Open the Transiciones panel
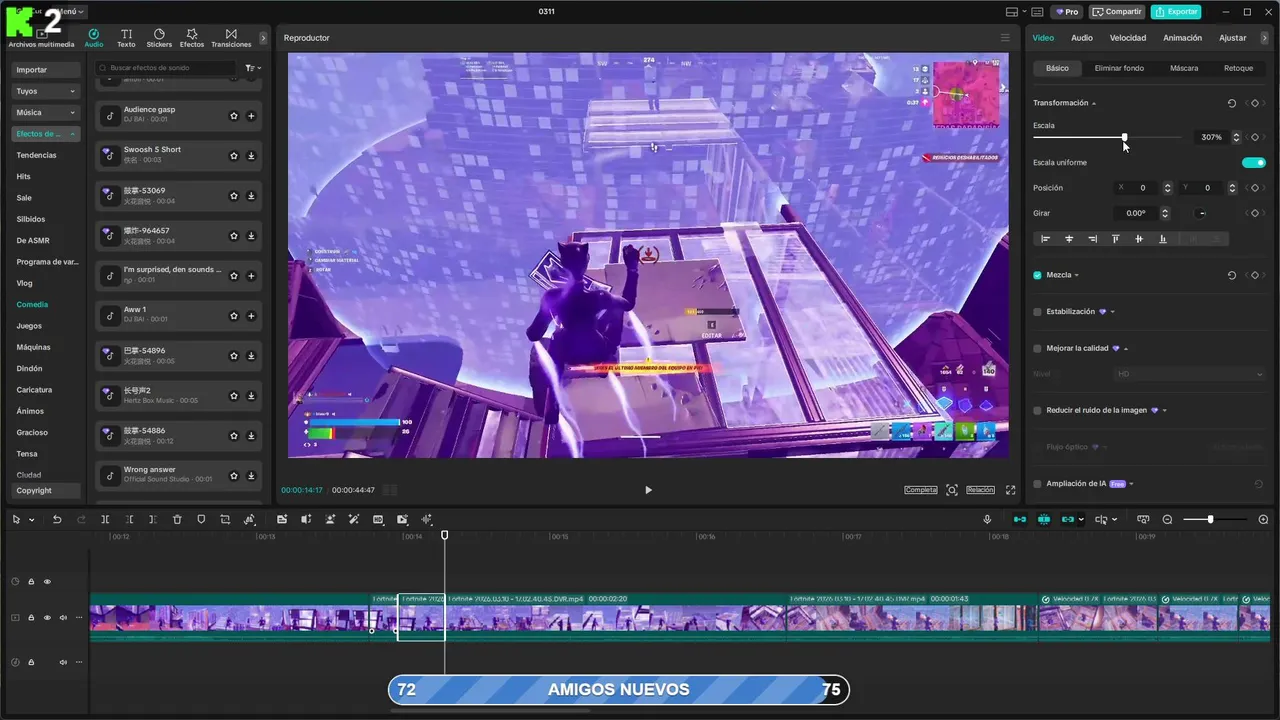Image resolution: width=1280 pixels, height=720 pixels. [x=231, y=38]
